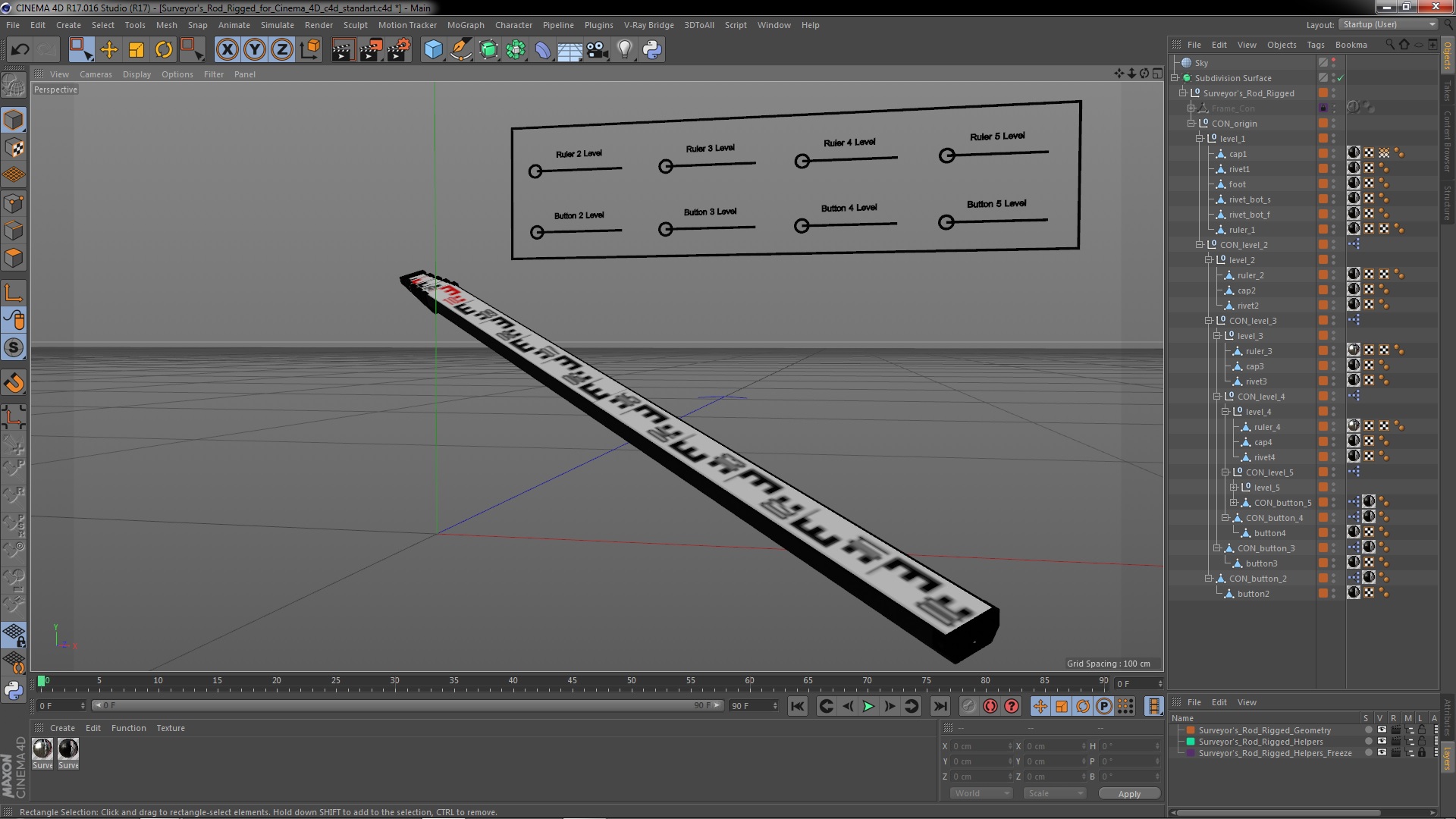Expand the CON_button_5 item
Screen dimensions: 1456x819
[1233, 503]
